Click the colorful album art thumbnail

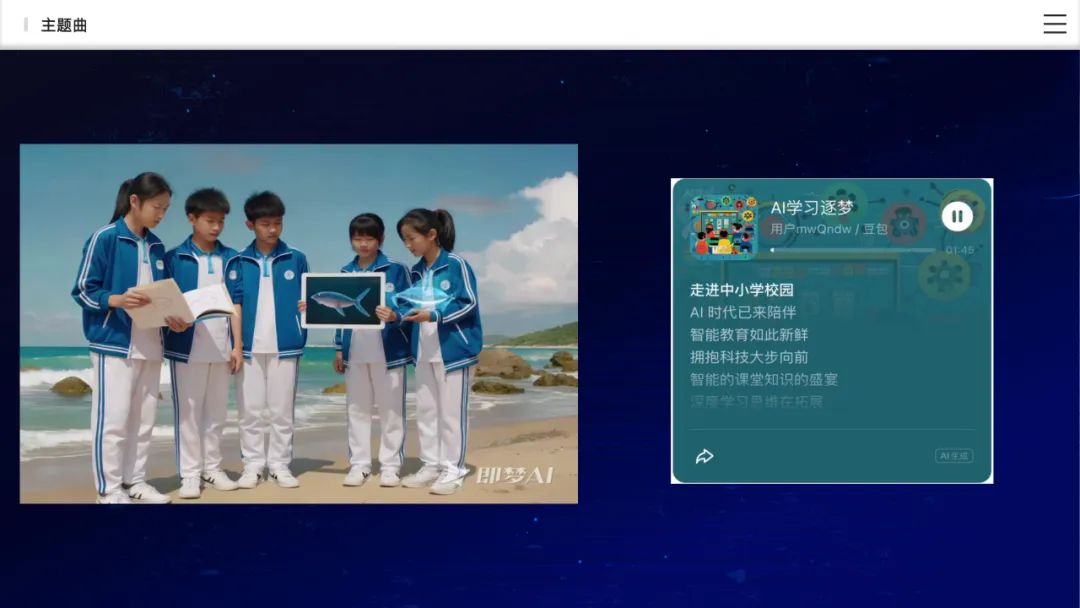point(722,222)
